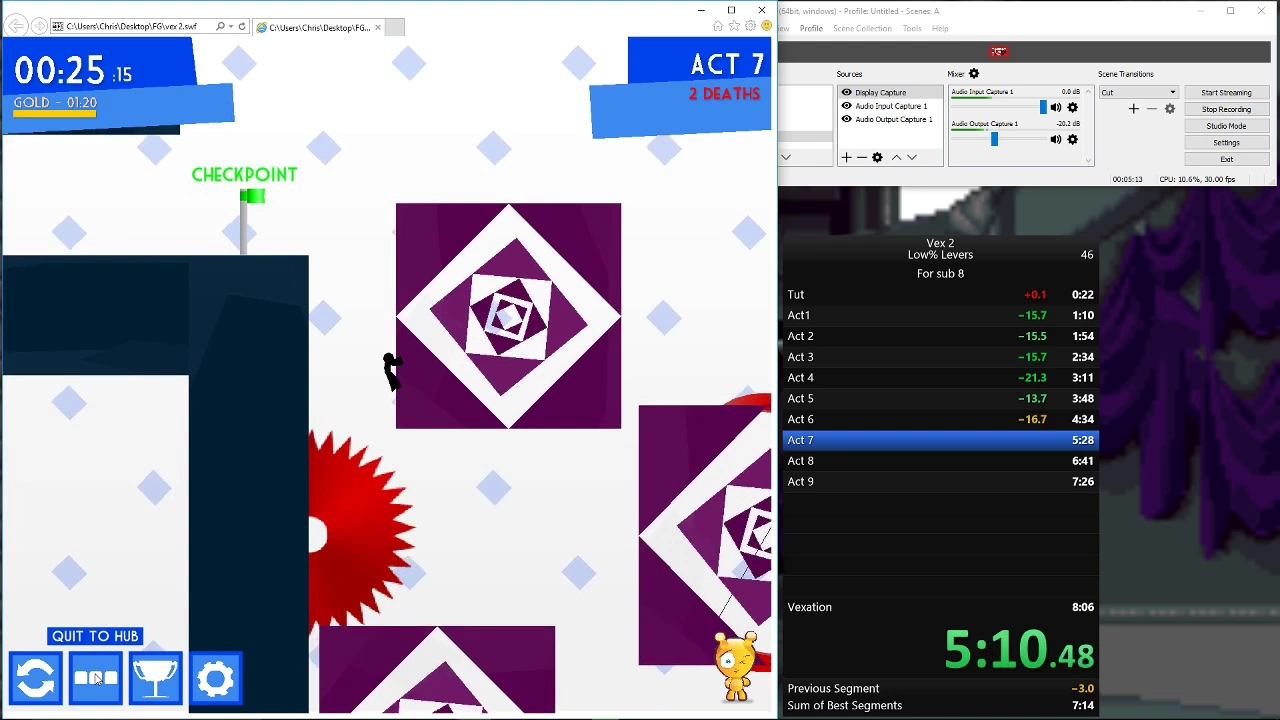Image resolution: width=1280 pixels, height=720 pixels.
Task: Click QUIT TO HUB in game
Action: [x=95, y=636]
